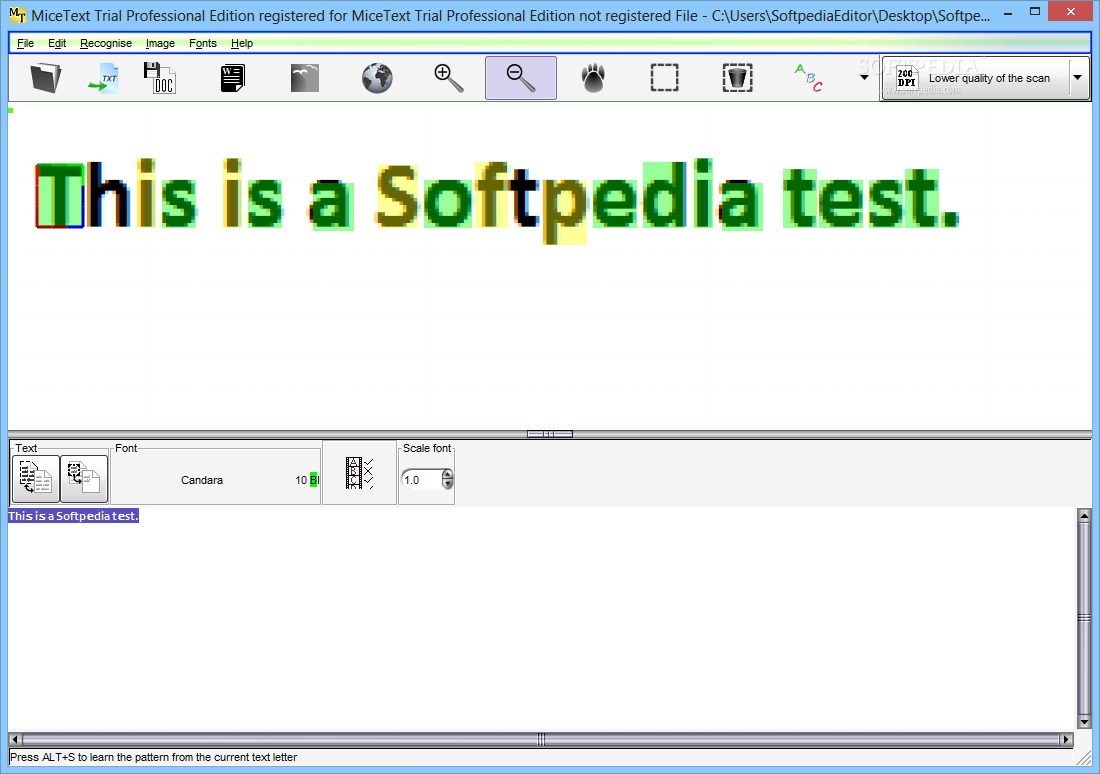
Task: Click the pane splitter handle grip
Action: [x=550, y=434]
